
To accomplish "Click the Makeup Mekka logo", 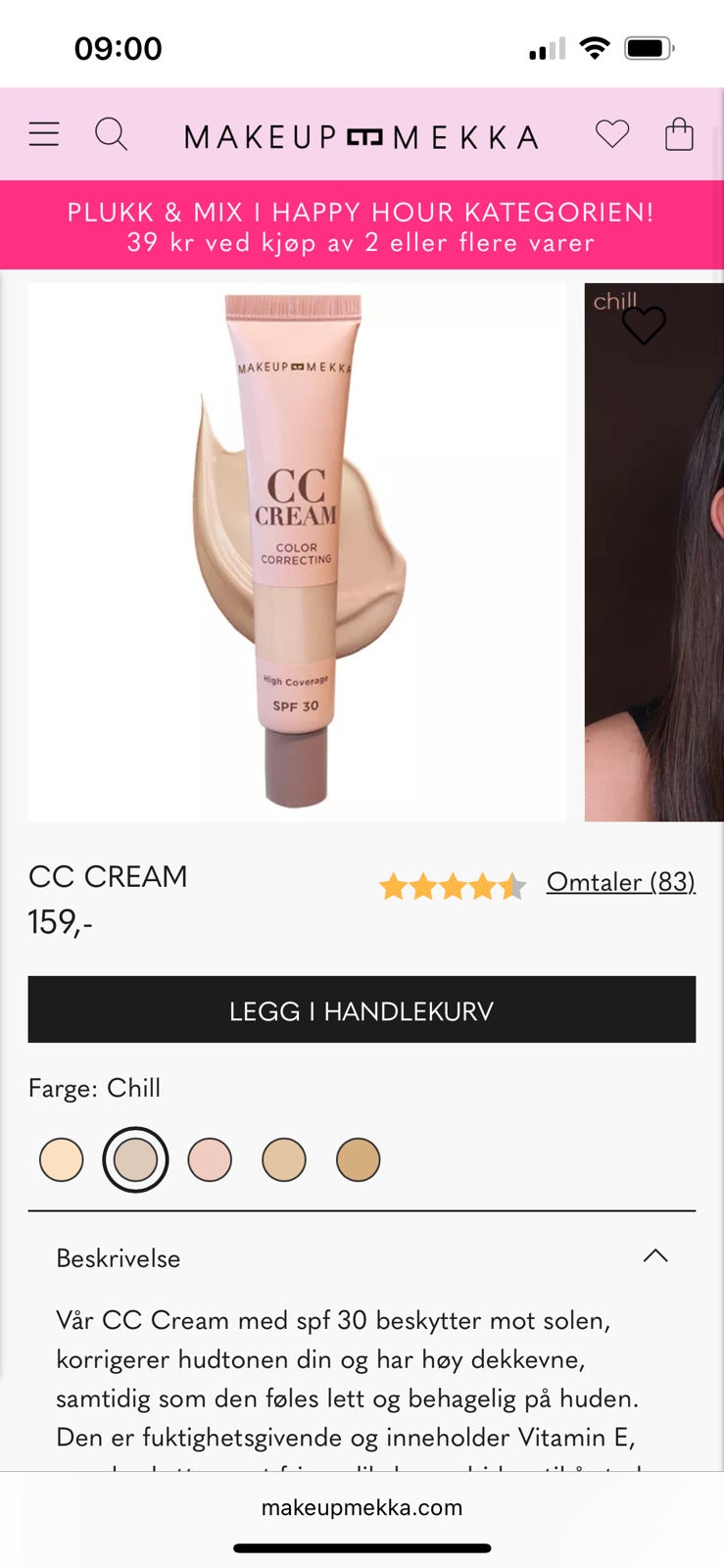I will click(362, 137).
